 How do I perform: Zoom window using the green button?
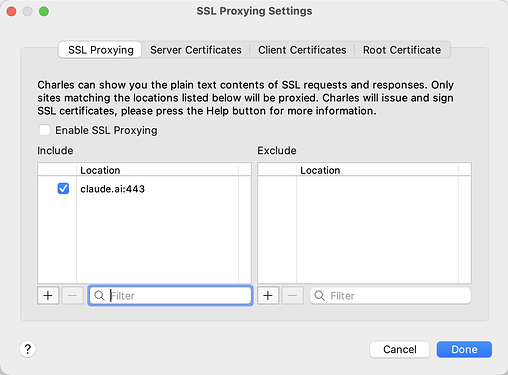[44, 11]
